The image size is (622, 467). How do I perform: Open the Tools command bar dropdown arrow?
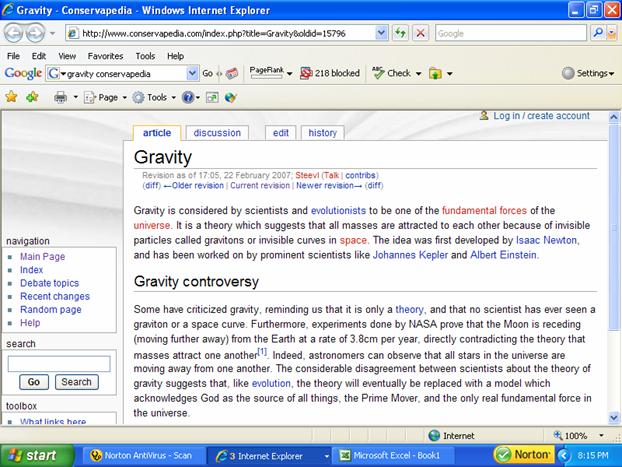173,98
